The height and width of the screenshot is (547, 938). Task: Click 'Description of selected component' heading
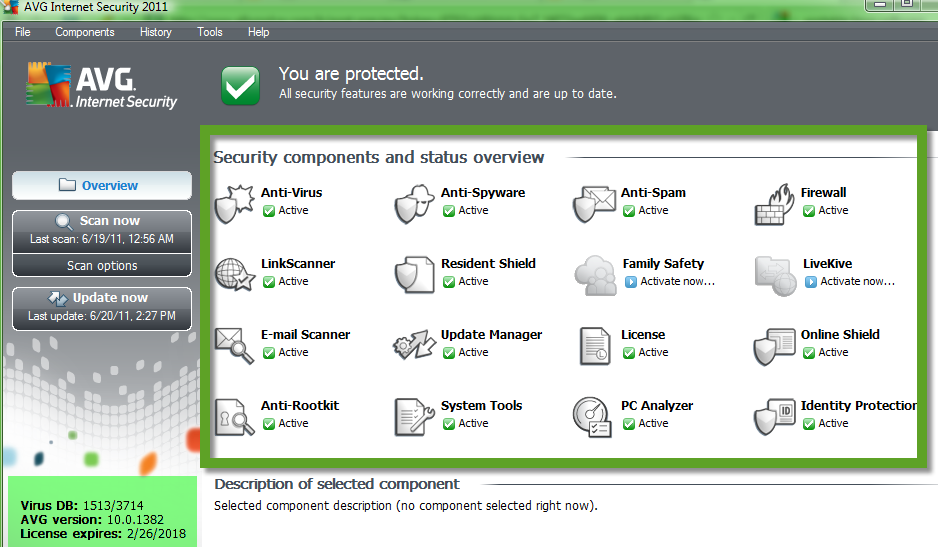pos(337,484)
